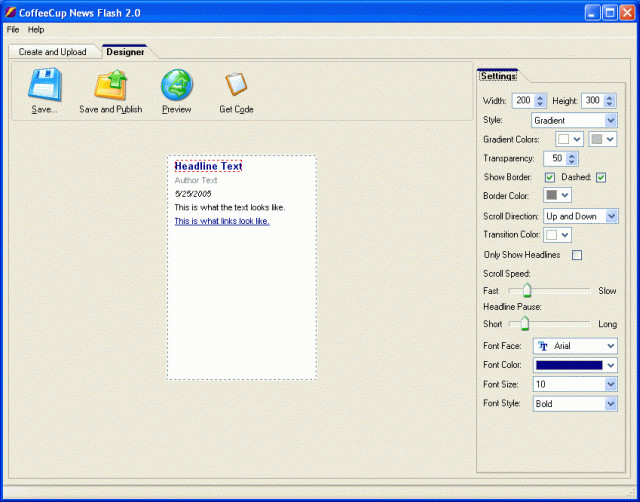Open the second gray Gradient Colors dropdown
This screenshot has height=502, width=640.
602,139
